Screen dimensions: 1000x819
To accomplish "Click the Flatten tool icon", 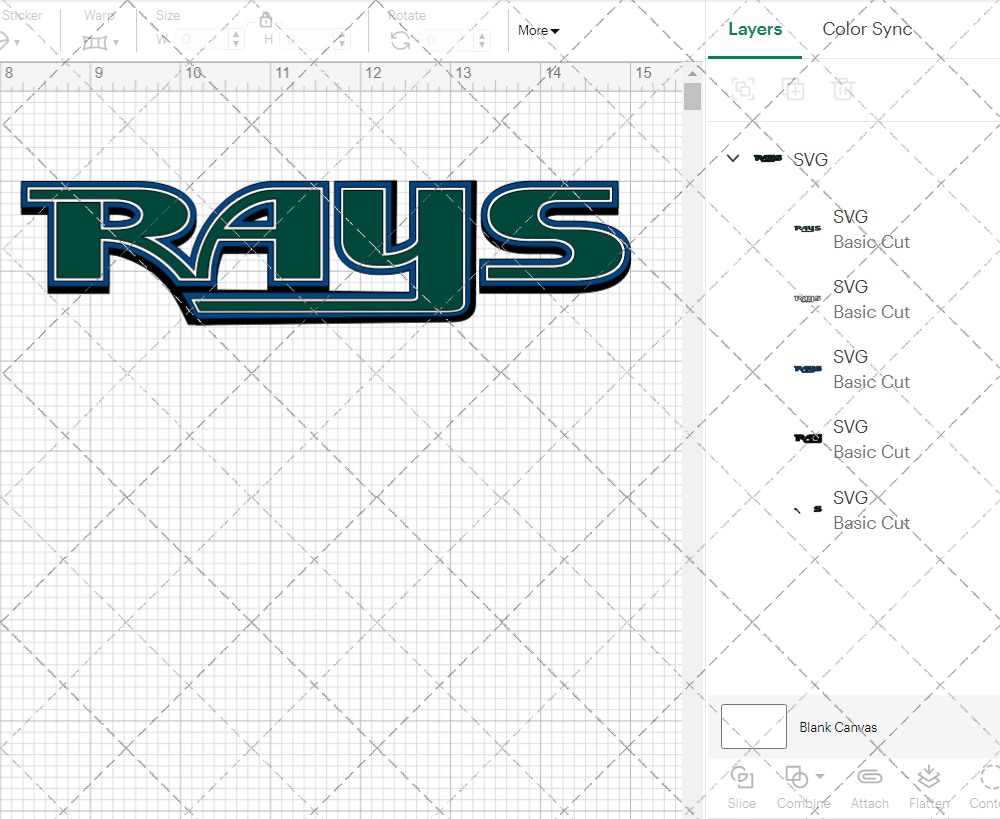I will pyautogui.click(x=929, y=778).
